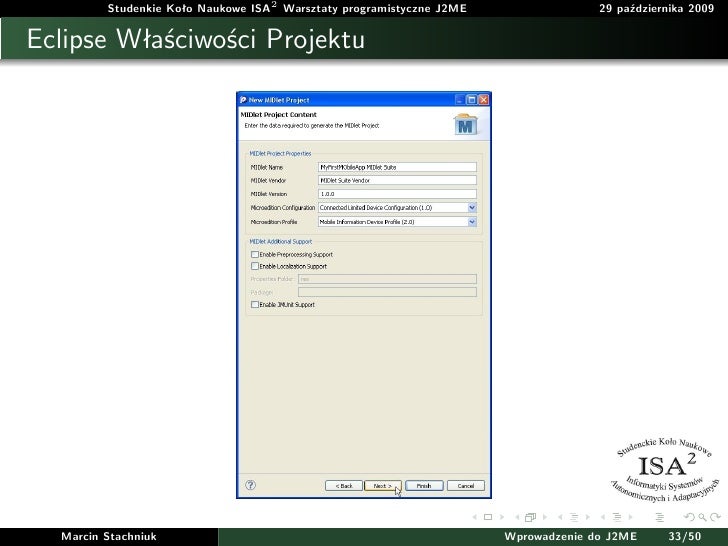Click the slide counter '33/50'
Image resolution: width=728 pixels, height=546 pixels.
pyautogui.click(x=685, y=537)
